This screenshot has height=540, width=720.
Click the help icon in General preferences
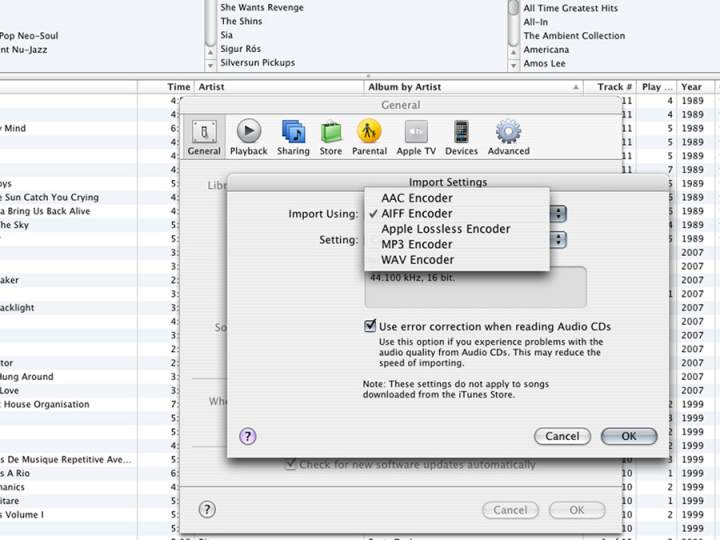(x=207, y=509)
